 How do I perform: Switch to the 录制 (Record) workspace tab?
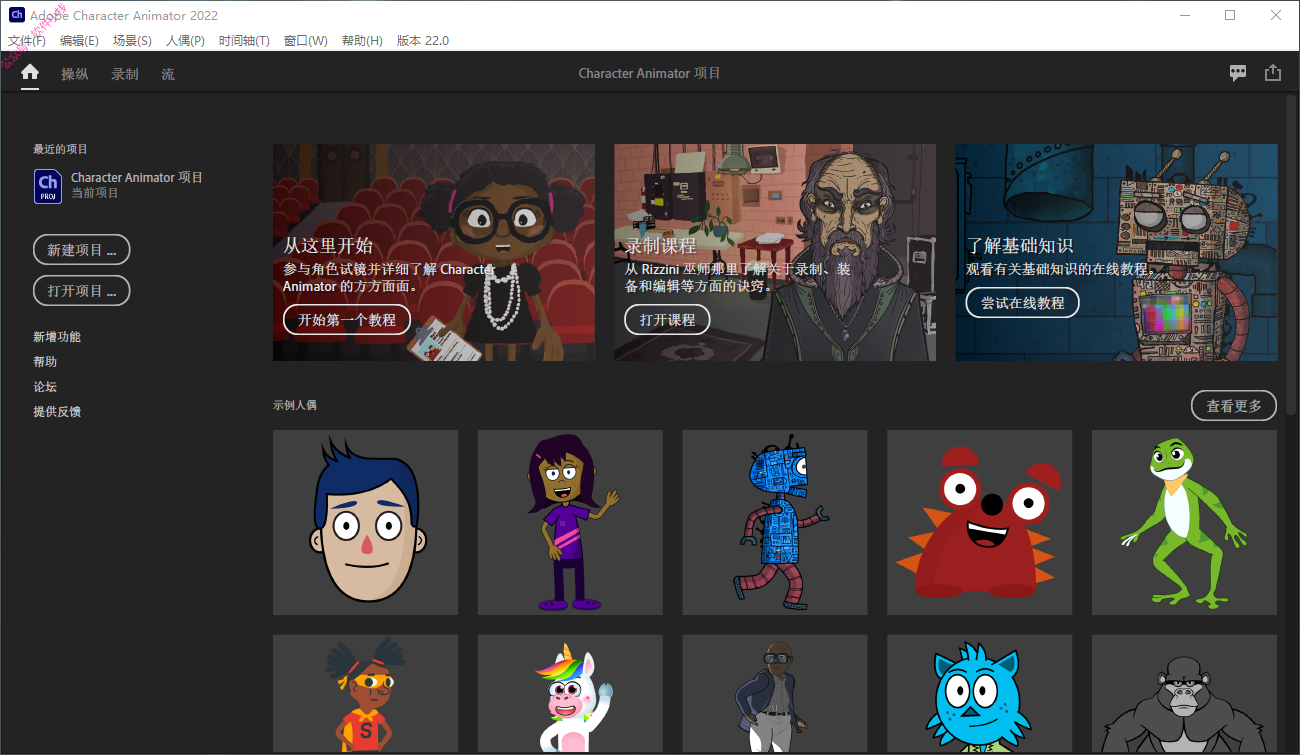tap(125, 74)
